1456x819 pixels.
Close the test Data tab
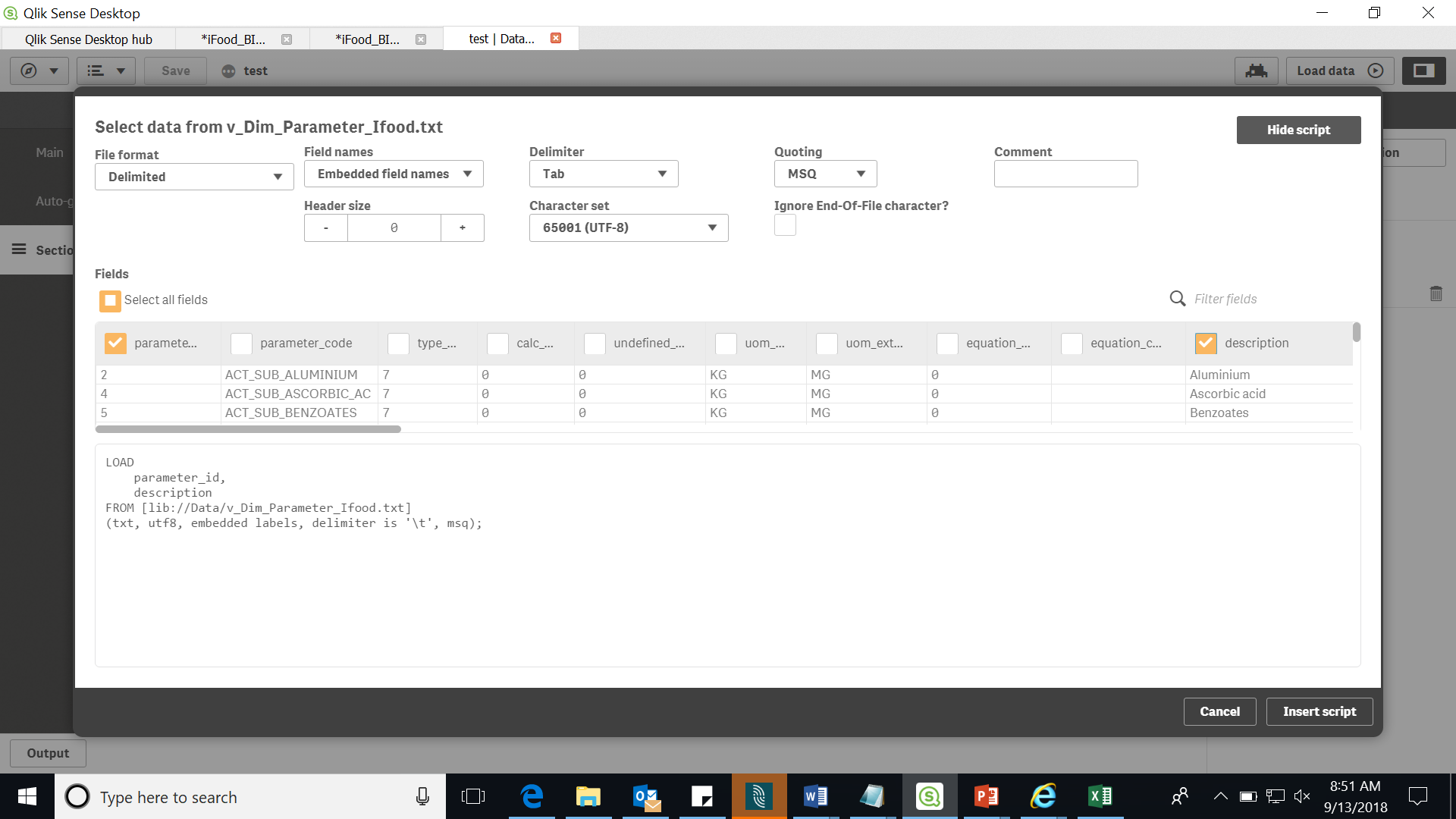tap(556, 38)
